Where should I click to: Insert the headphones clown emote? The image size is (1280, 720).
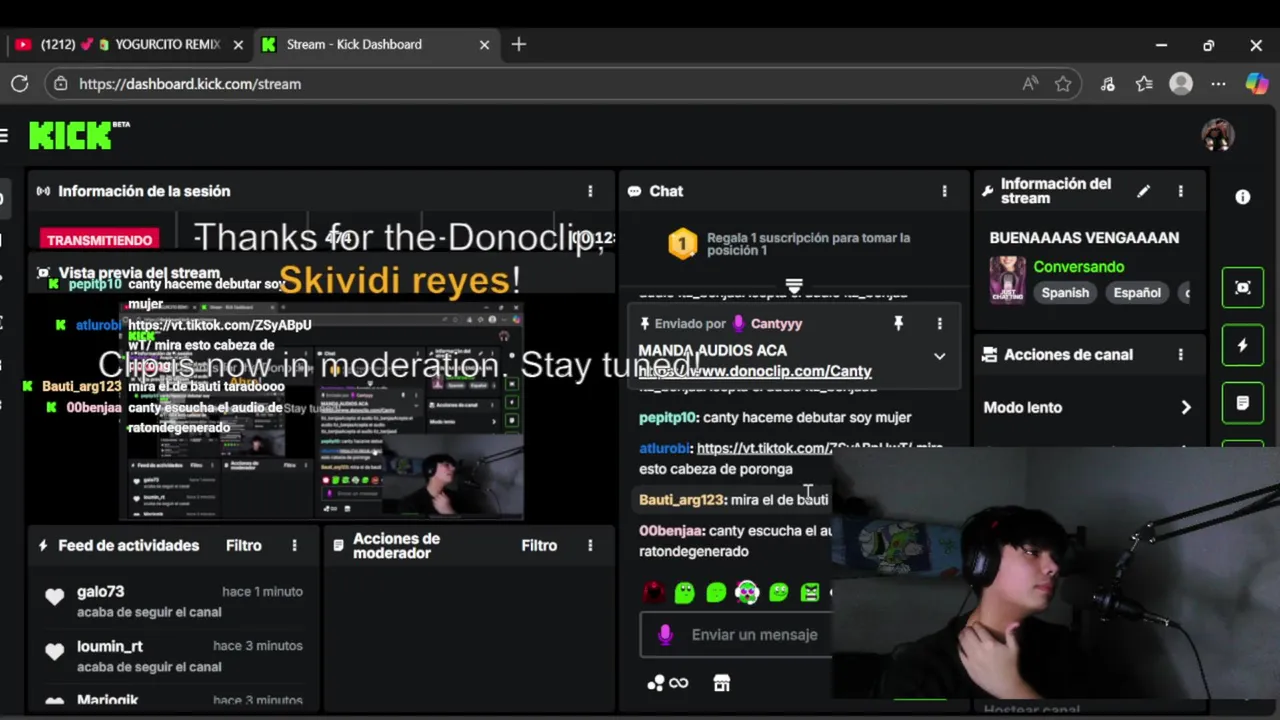pos(747,592)
